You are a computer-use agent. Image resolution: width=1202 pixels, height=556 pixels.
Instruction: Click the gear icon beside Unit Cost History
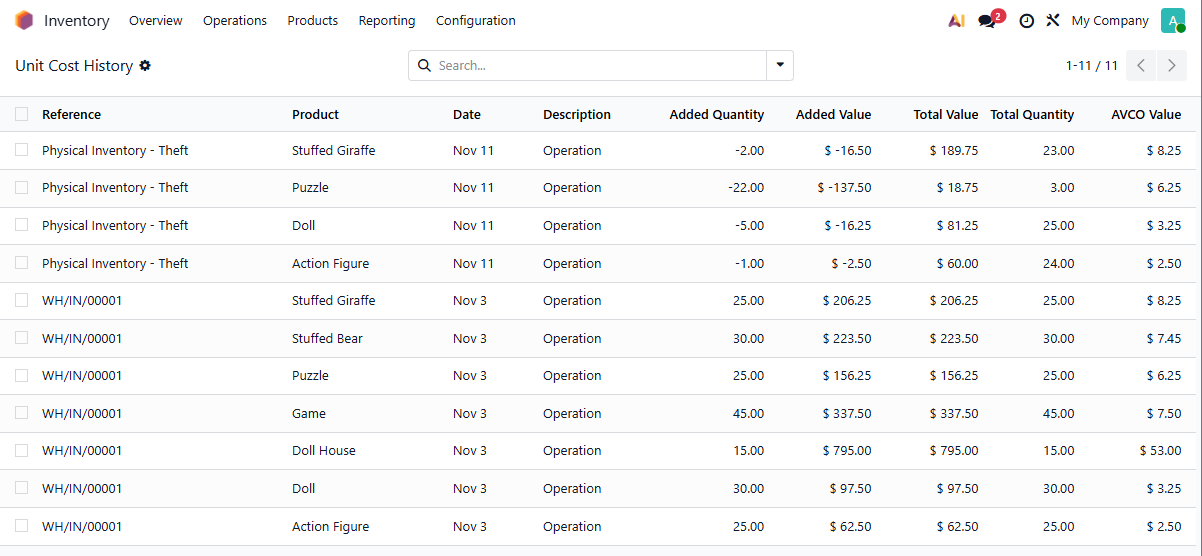point(145,66)
